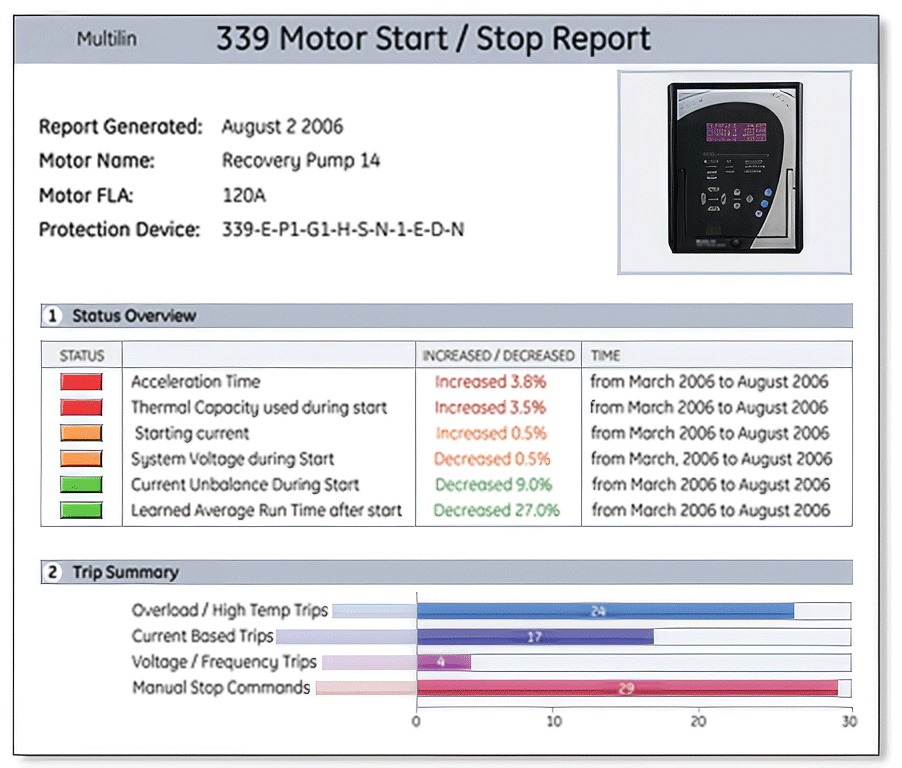Click the Trip Summary section header
Screen dimensions: 902x768
[446, 572]
